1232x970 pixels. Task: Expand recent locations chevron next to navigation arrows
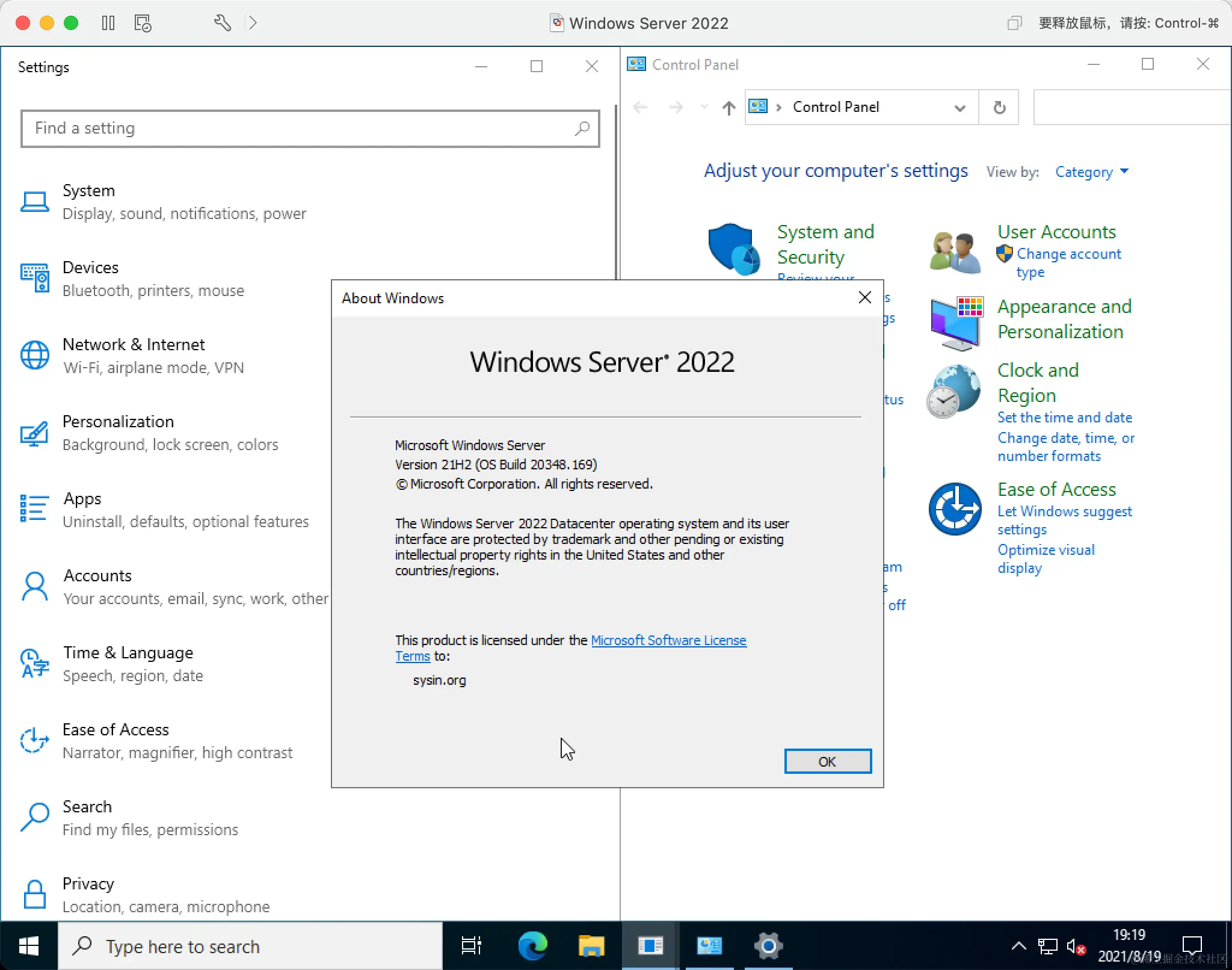tap(703, 107)
